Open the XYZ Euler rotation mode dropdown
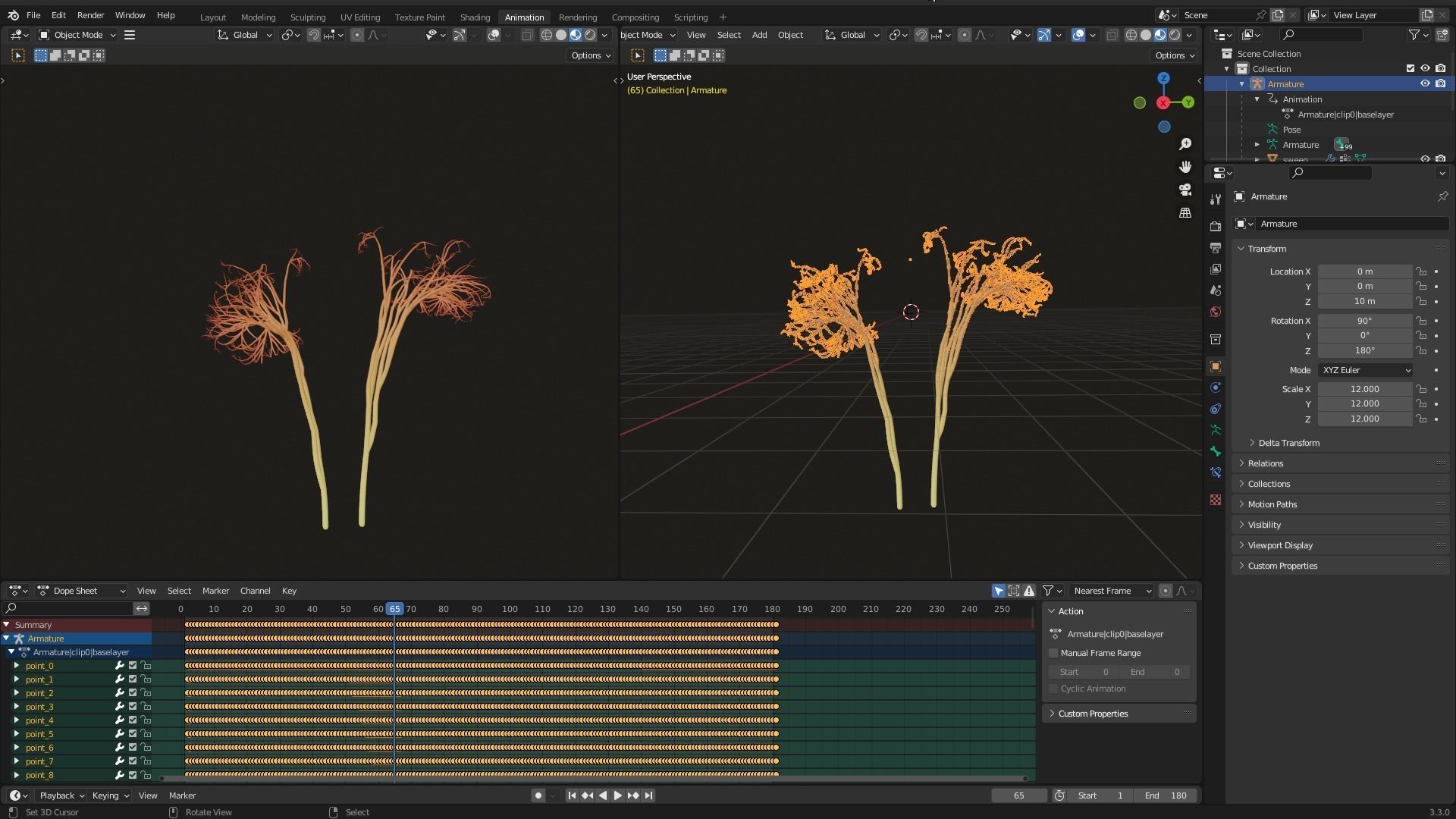1456x819 pixels. [x=1365, y=370]
